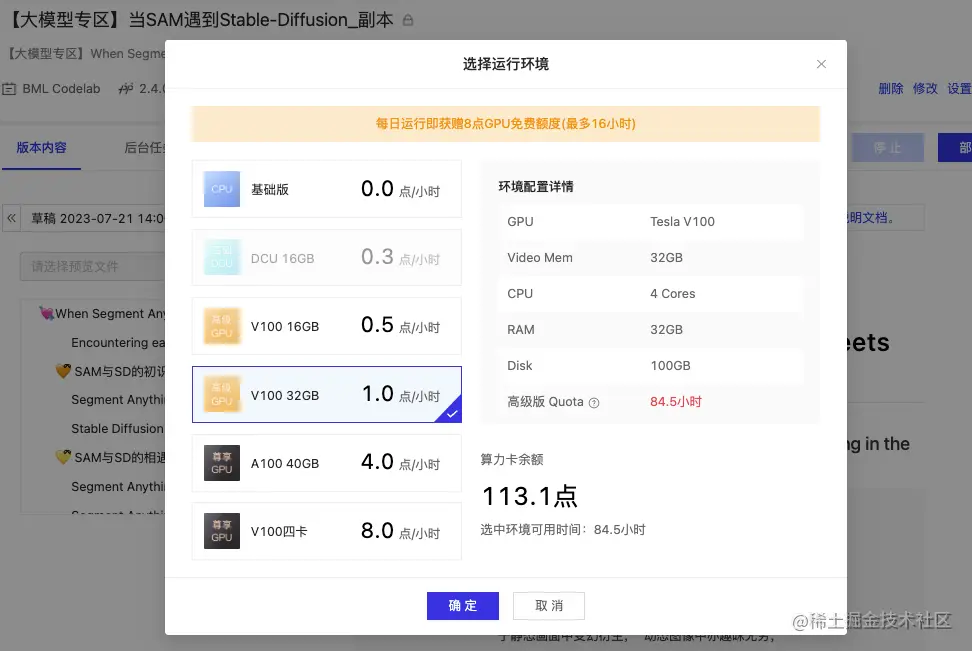
Task: Select the A100 40GB environment option
Action: tap(326, 463)
